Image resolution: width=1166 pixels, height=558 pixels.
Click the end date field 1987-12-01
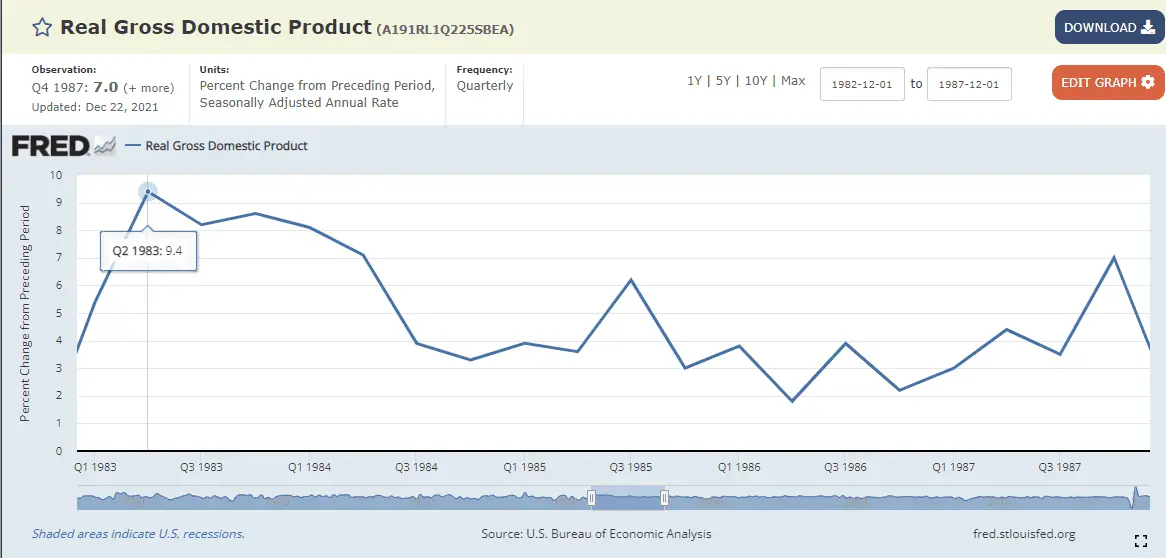[968, 84]
